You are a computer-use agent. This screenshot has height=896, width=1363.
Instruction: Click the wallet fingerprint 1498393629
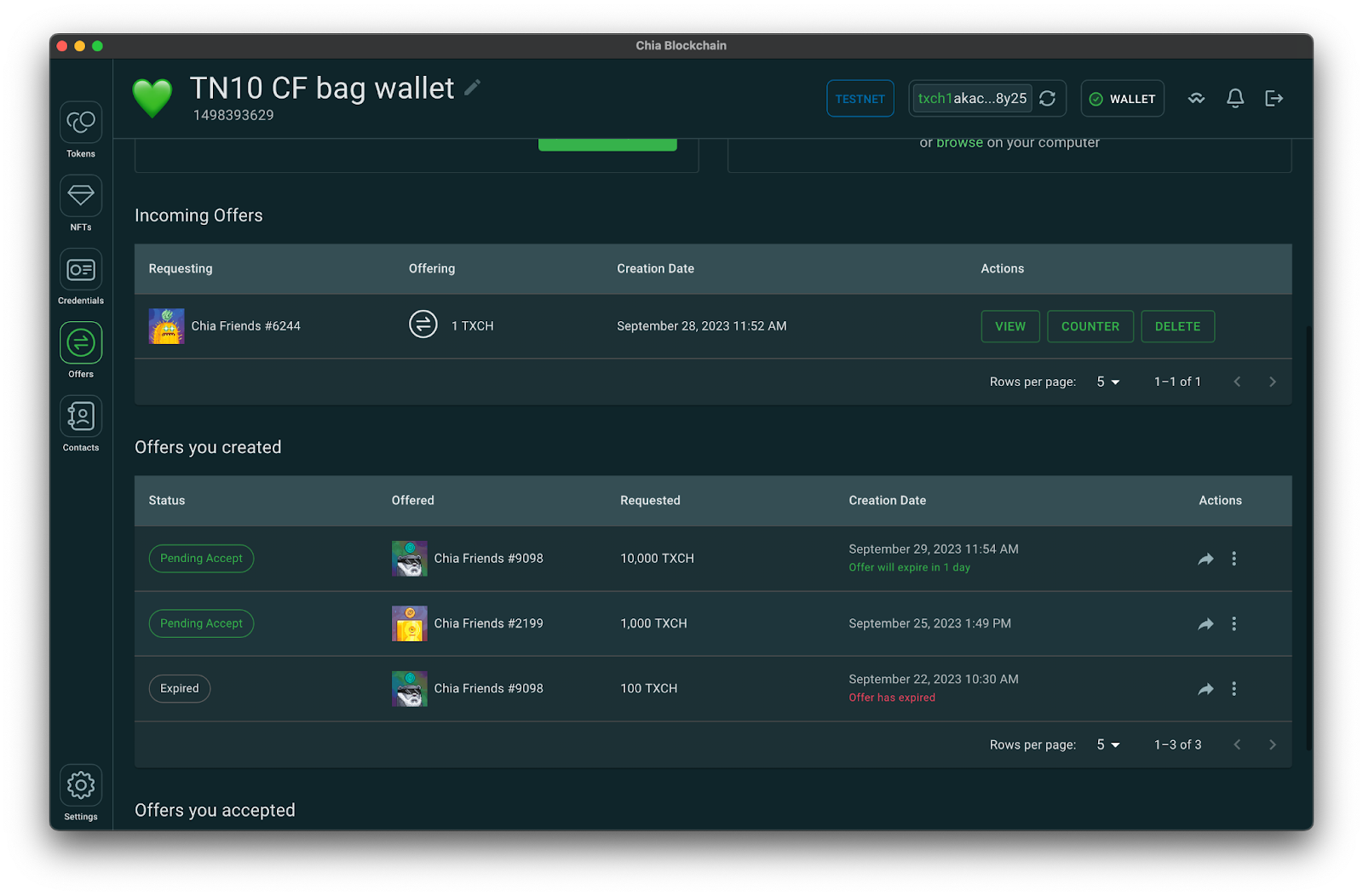[x=233, y=115]
